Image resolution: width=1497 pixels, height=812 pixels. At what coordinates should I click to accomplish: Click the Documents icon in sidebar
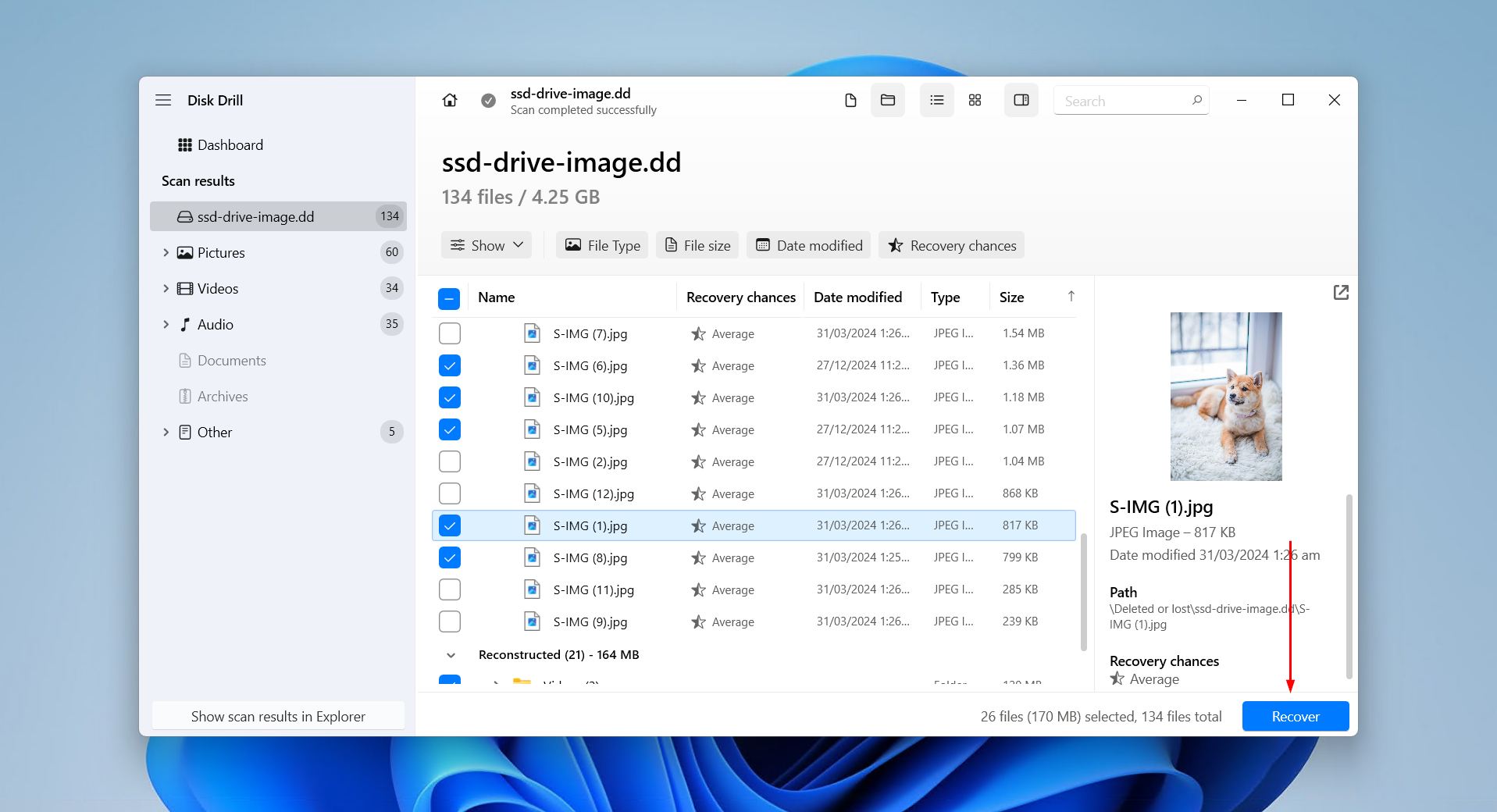(x=185, y=361)
